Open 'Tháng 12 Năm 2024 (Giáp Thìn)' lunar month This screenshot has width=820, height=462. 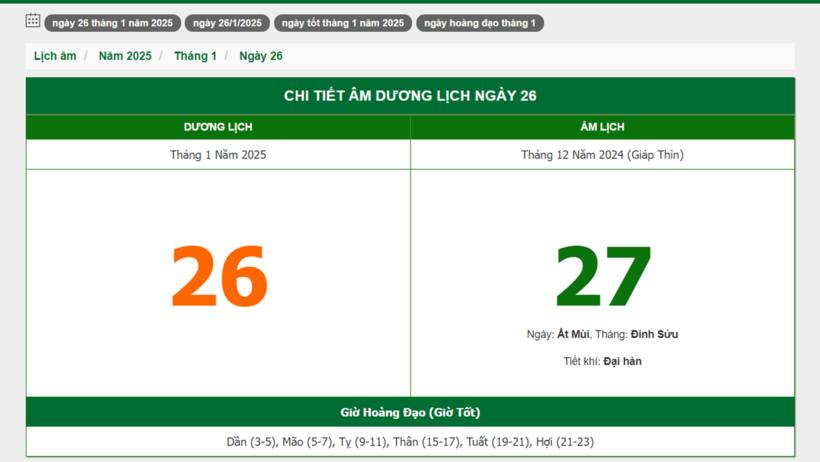pyautogui.click(x=602, y=155)
